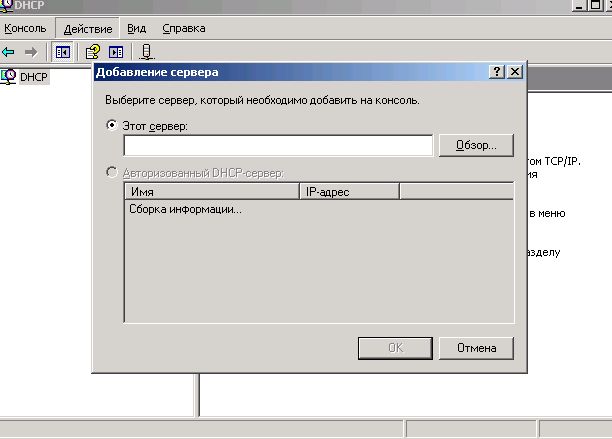Click the Help question mark toolbar icon
612x439 pixels.
coord(93,51)
